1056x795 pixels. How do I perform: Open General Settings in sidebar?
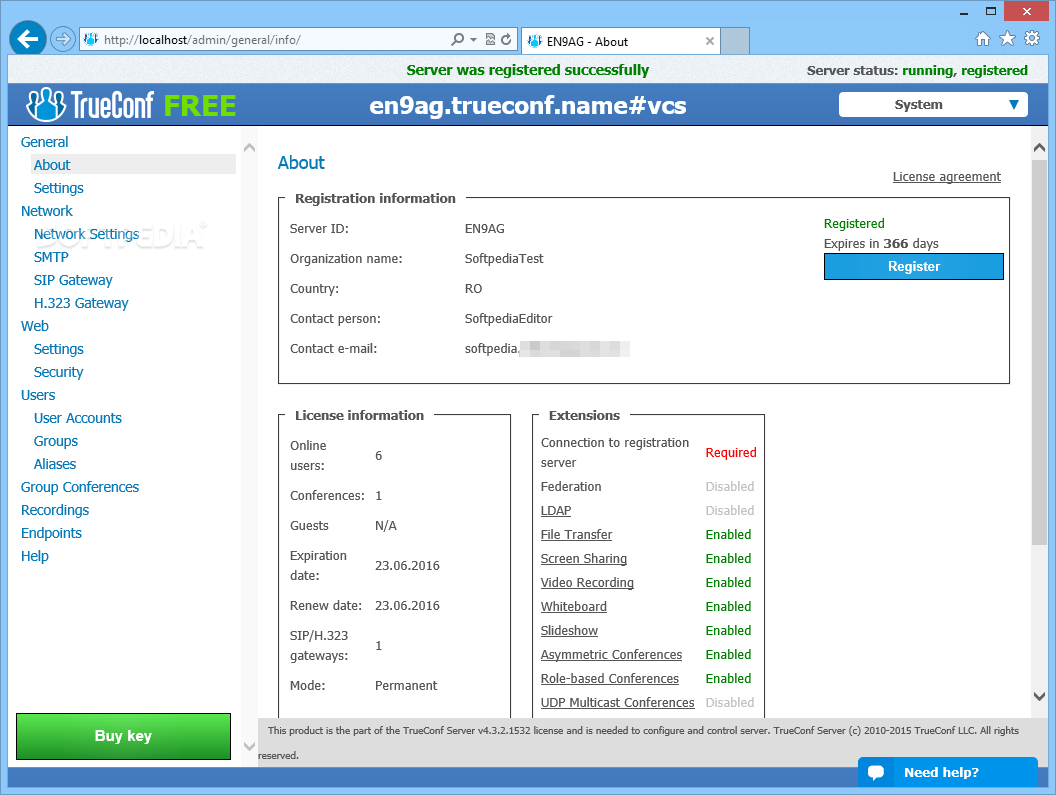click(59, 188)
